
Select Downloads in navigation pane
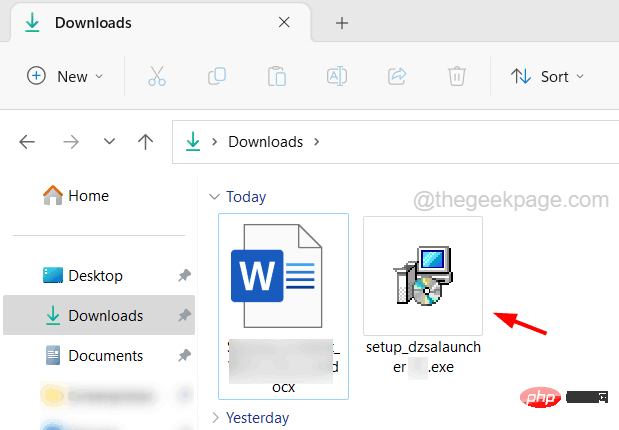pyautogui.click(x=99, y=315)
